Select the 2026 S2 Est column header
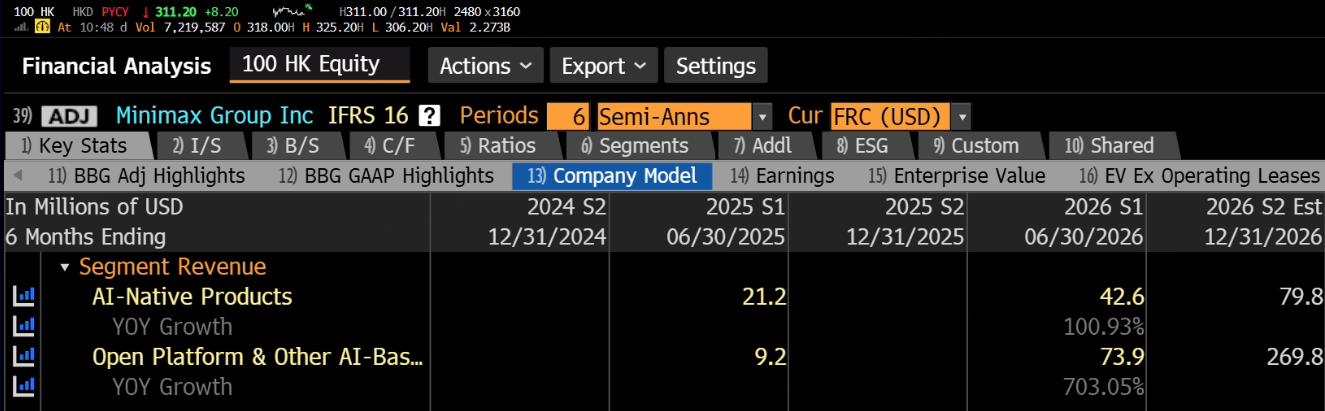 click(1265, 207)
